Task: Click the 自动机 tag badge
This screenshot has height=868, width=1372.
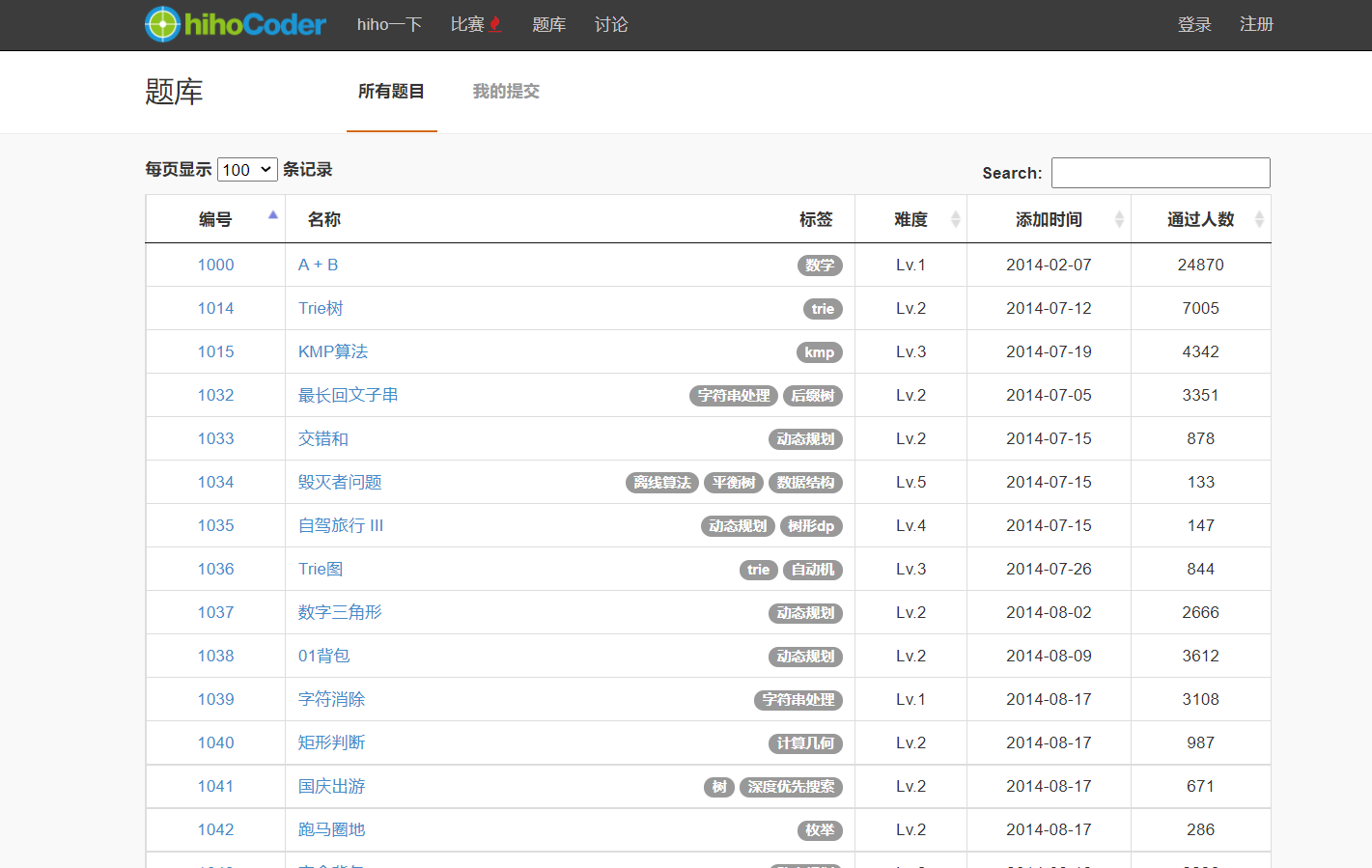Action: point(813,570)
